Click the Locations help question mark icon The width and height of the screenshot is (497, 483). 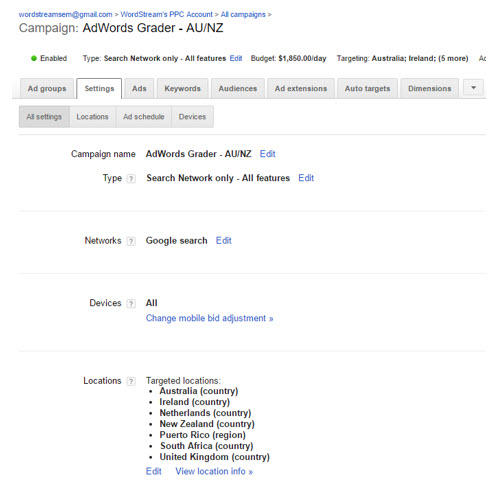pos(131,381)
